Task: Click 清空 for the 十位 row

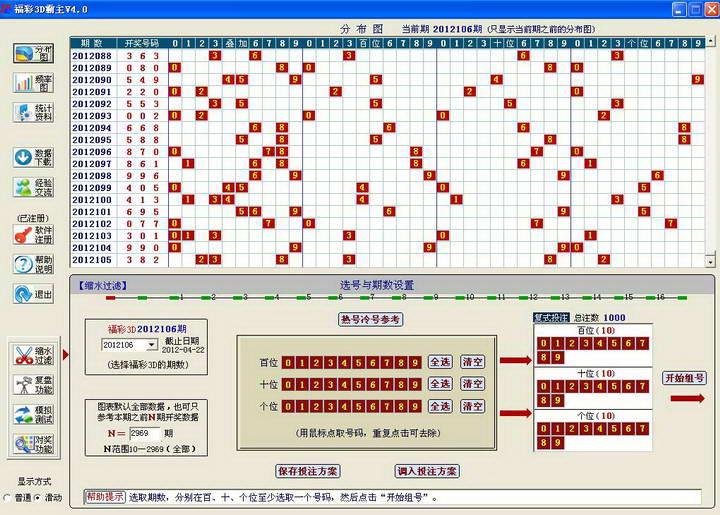Action: coord(472,384)
